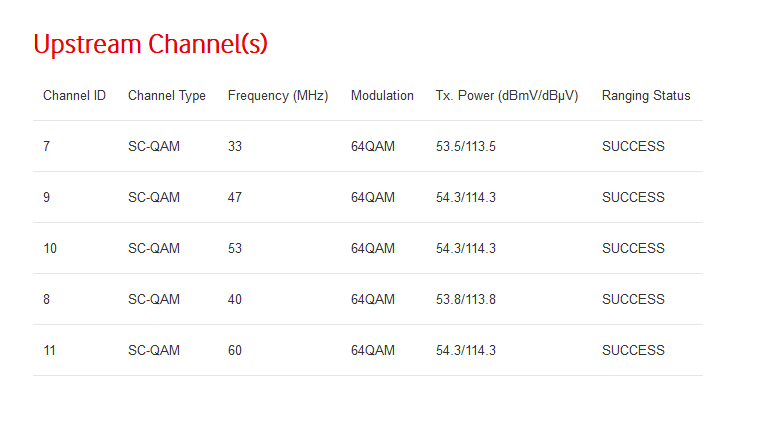The width and height of the screenshot is (758, 426).
Task: Click the frequency value 33
Action: (x=234, y=146)
